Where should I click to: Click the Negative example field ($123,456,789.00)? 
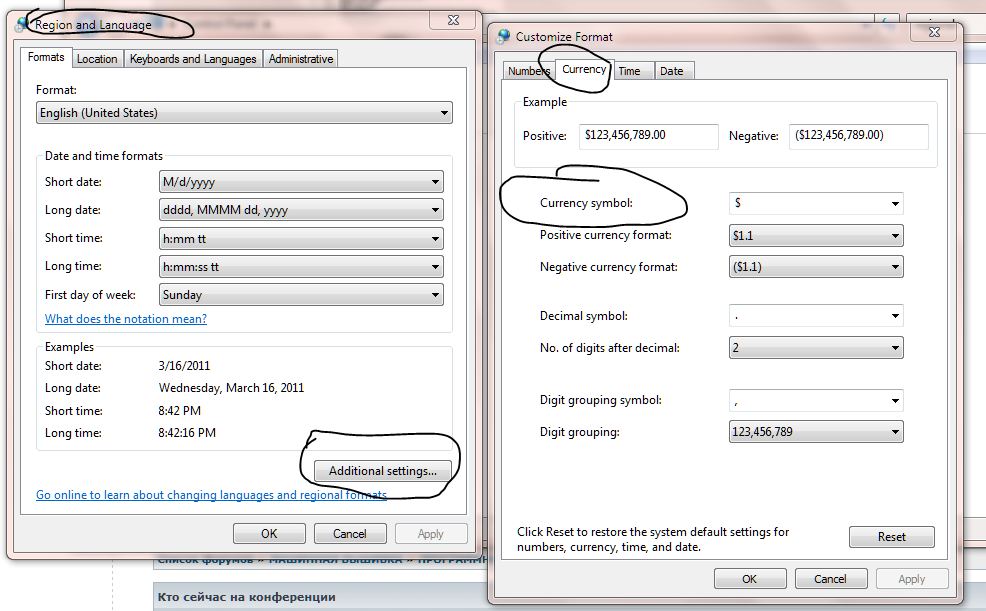pos(859,136)
